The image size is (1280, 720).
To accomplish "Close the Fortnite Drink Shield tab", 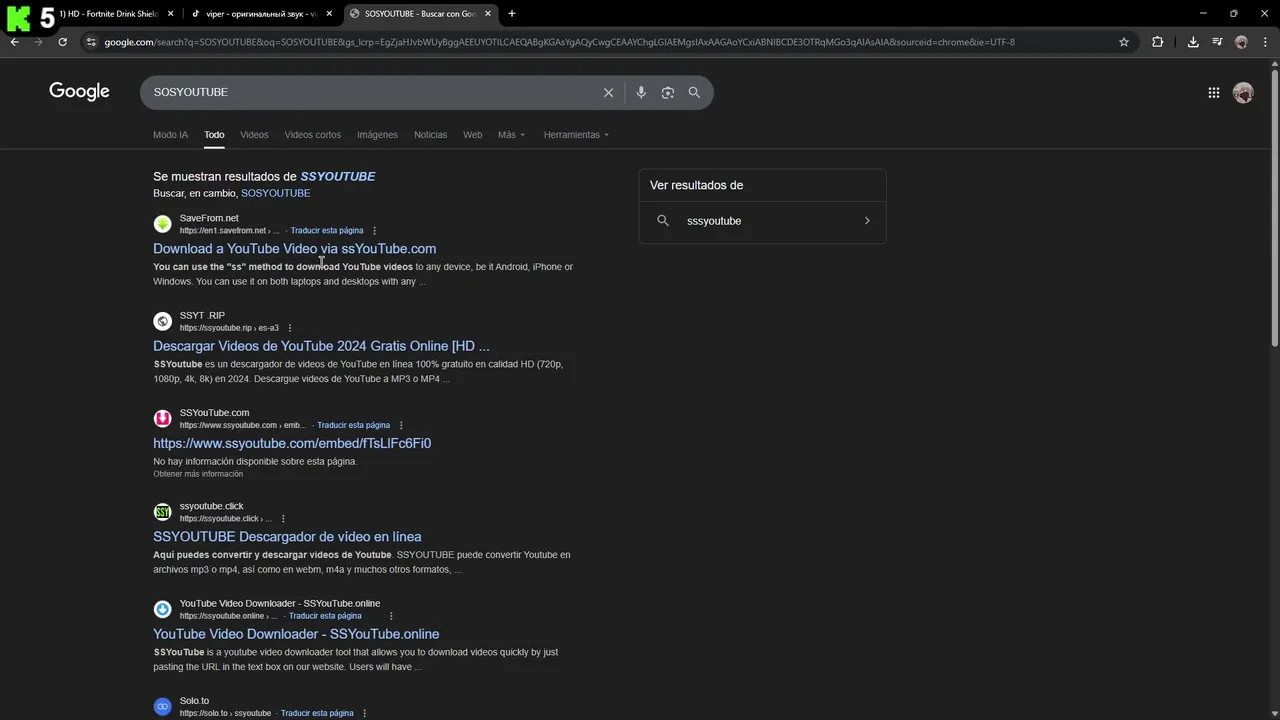I will (x=170, y=14).
